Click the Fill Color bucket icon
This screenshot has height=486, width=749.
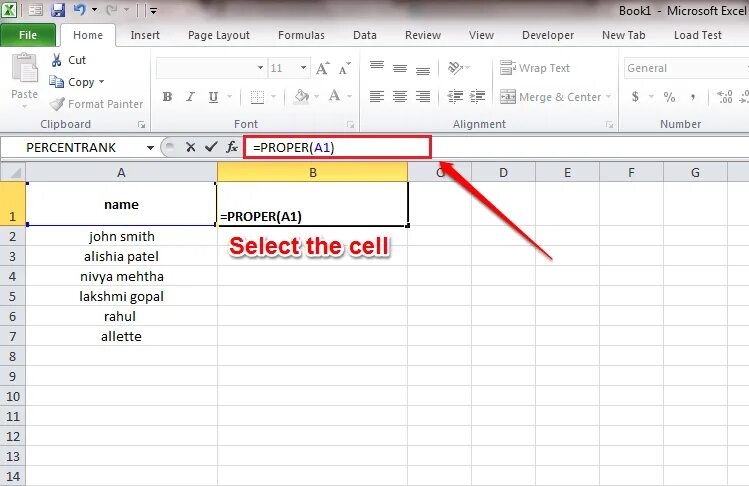[301, 97]
